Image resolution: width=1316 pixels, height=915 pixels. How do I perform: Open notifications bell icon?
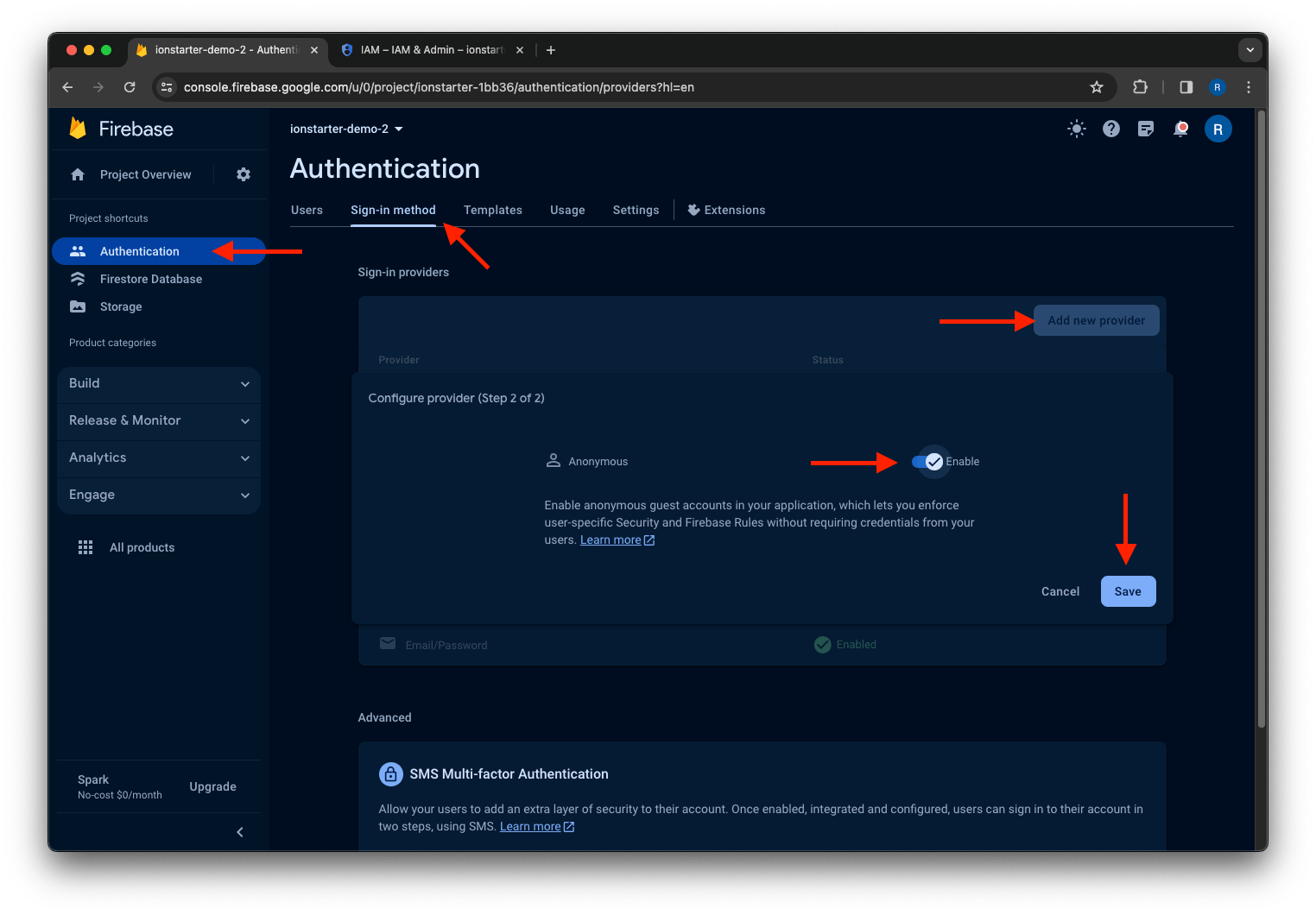click(x=1180, y=129)
